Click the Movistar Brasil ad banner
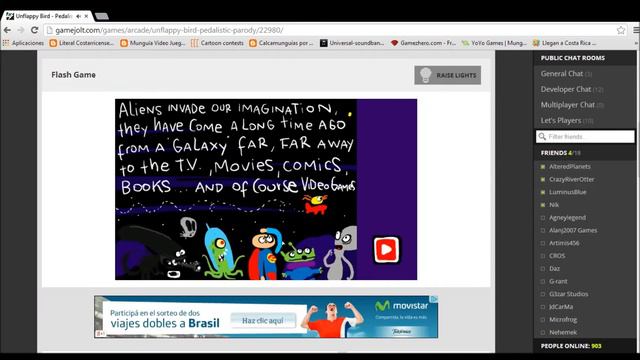The width and height of the screenshot is (640, 360). pyautogui.click(x=266, y=317)
